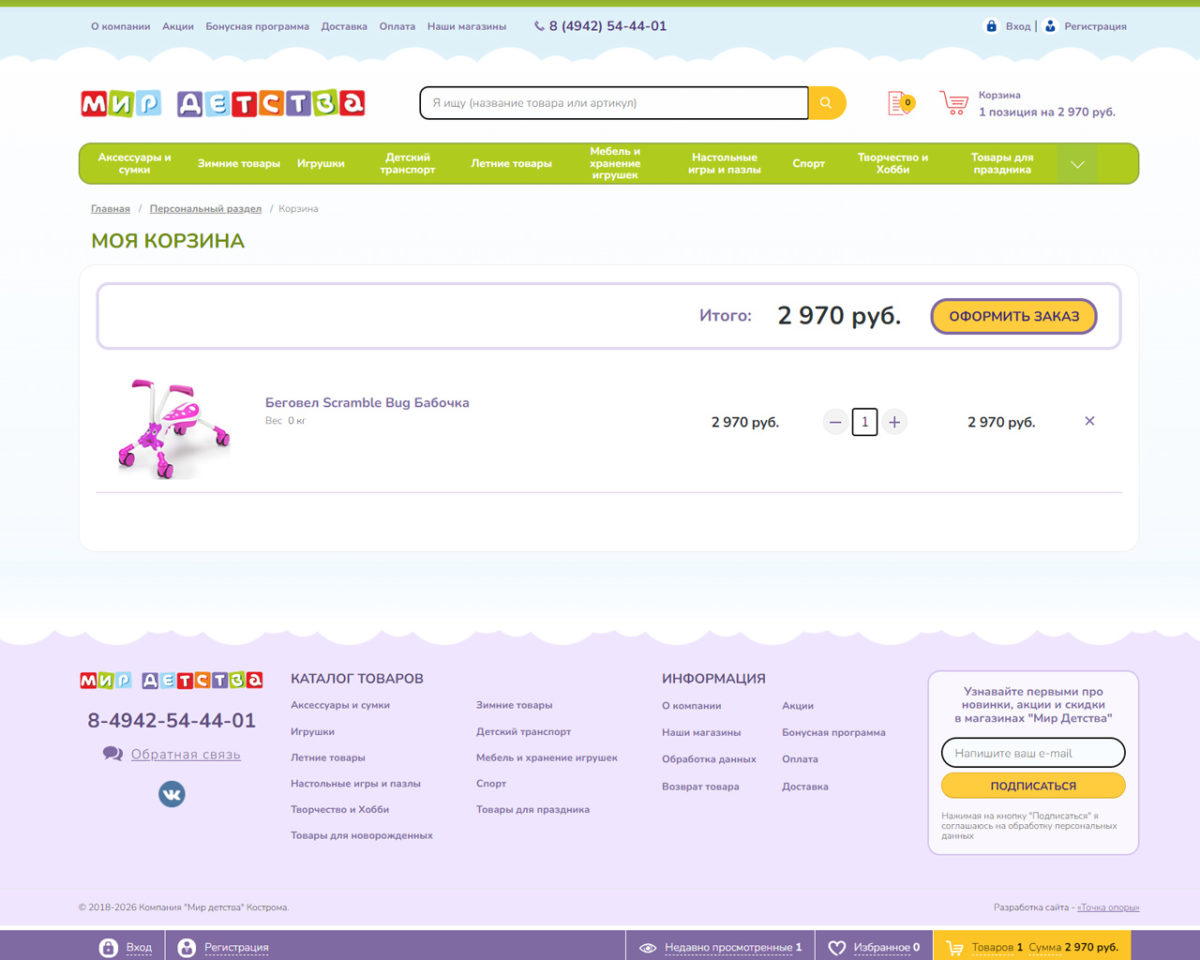Click the chat bubble feedback icon
This screenshot has width=1200, height=960.
click(113, 754)
